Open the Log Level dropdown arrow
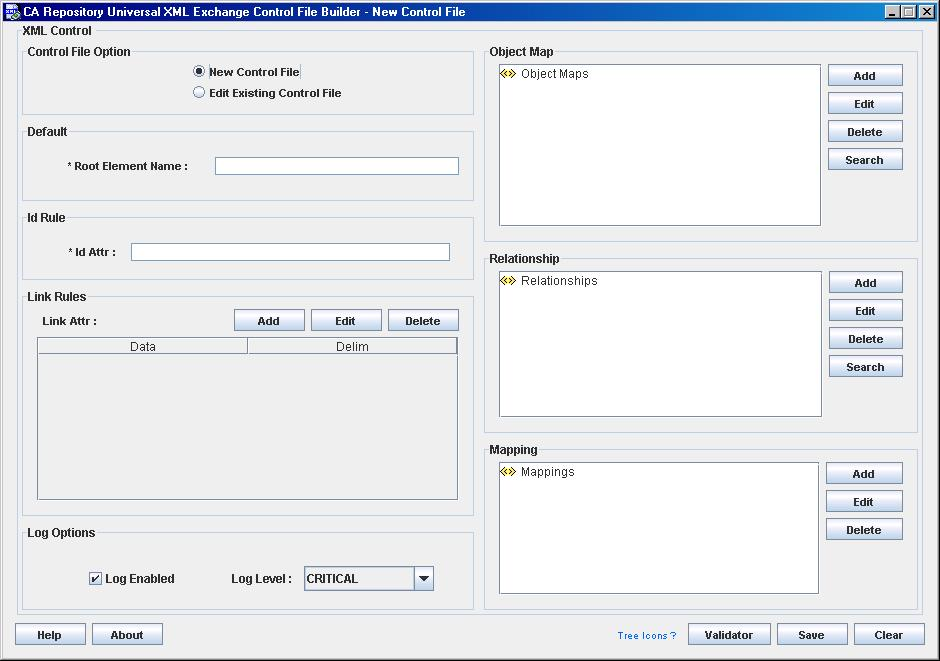The image size is (940, 661). tap(424, 579)
